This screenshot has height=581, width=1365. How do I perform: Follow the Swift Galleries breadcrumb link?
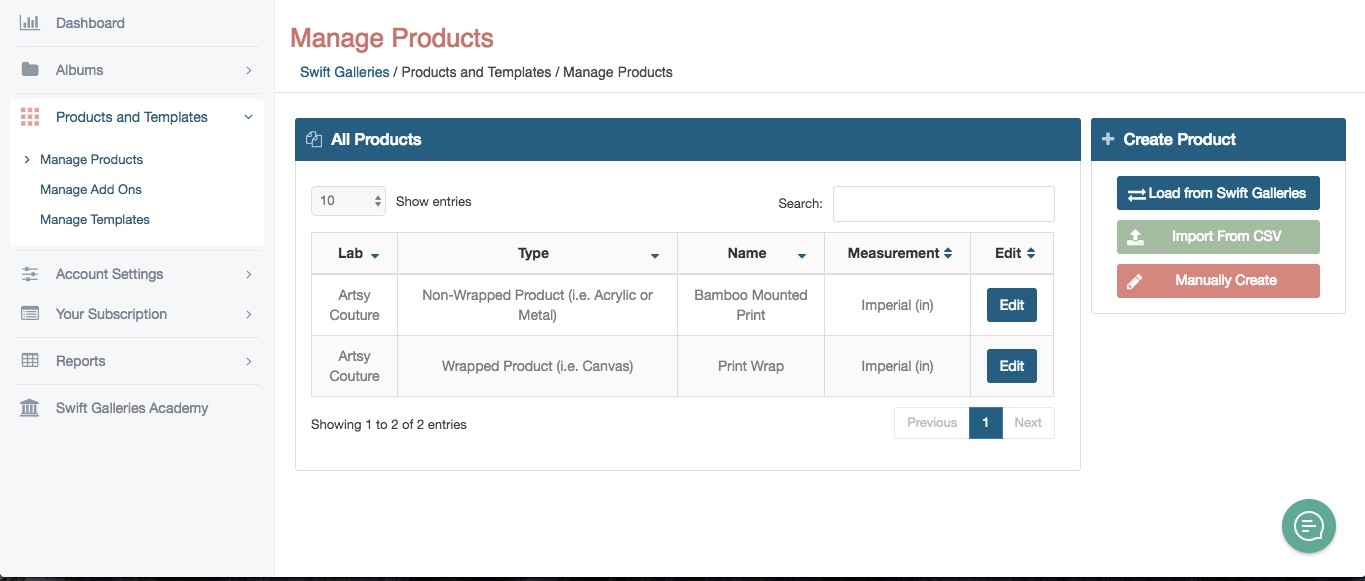click(x=345, y=72)
